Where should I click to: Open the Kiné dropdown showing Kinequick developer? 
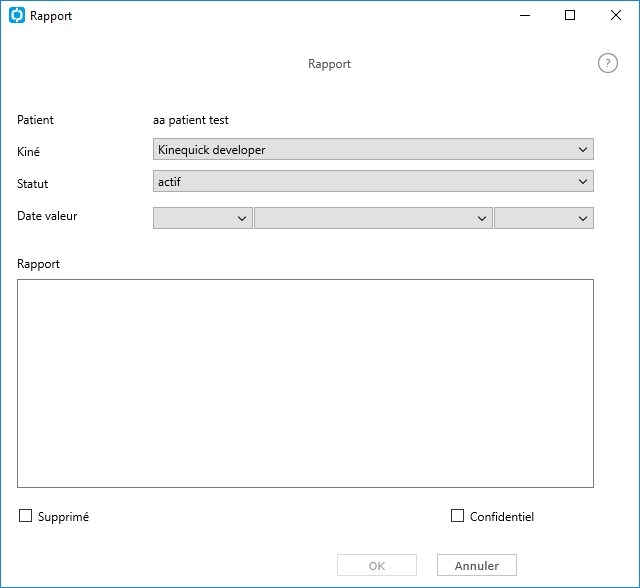tap(373, 149)
